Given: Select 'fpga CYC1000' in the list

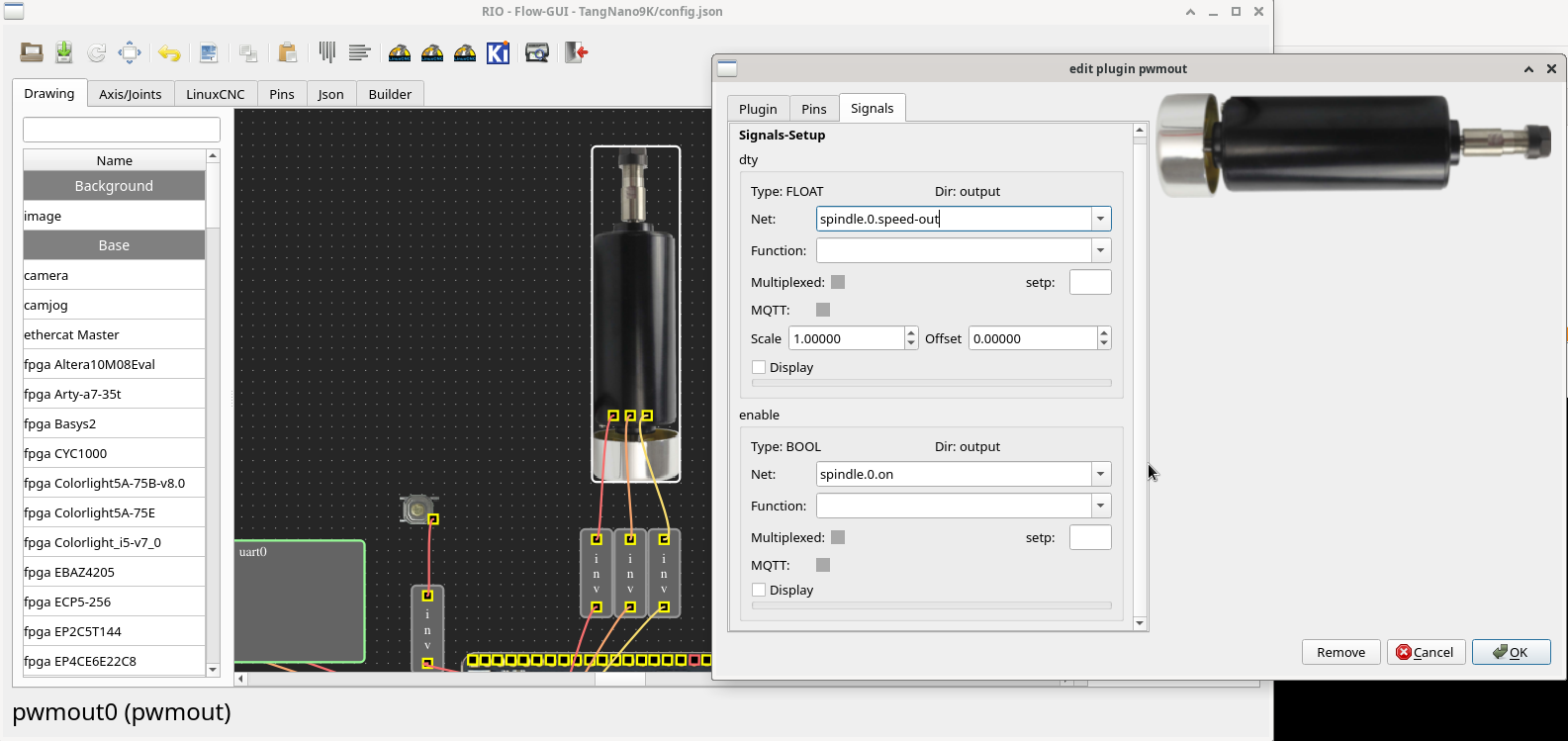Looking at the screenshot, I should pos(114,453).
